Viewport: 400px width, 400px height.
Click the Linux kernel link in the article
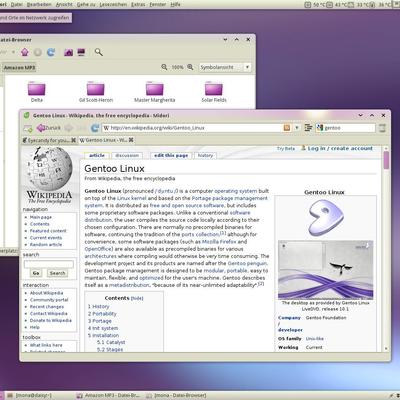(132, 198)
